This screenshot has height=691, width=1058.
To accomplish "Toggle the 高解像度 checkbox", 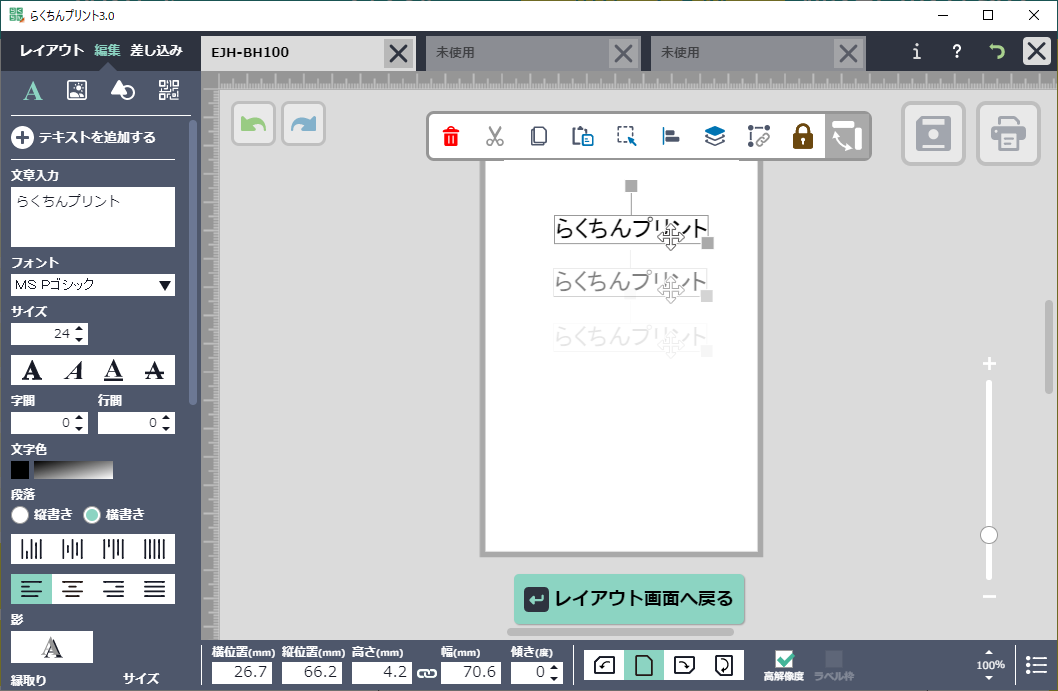I will [784, 659].
